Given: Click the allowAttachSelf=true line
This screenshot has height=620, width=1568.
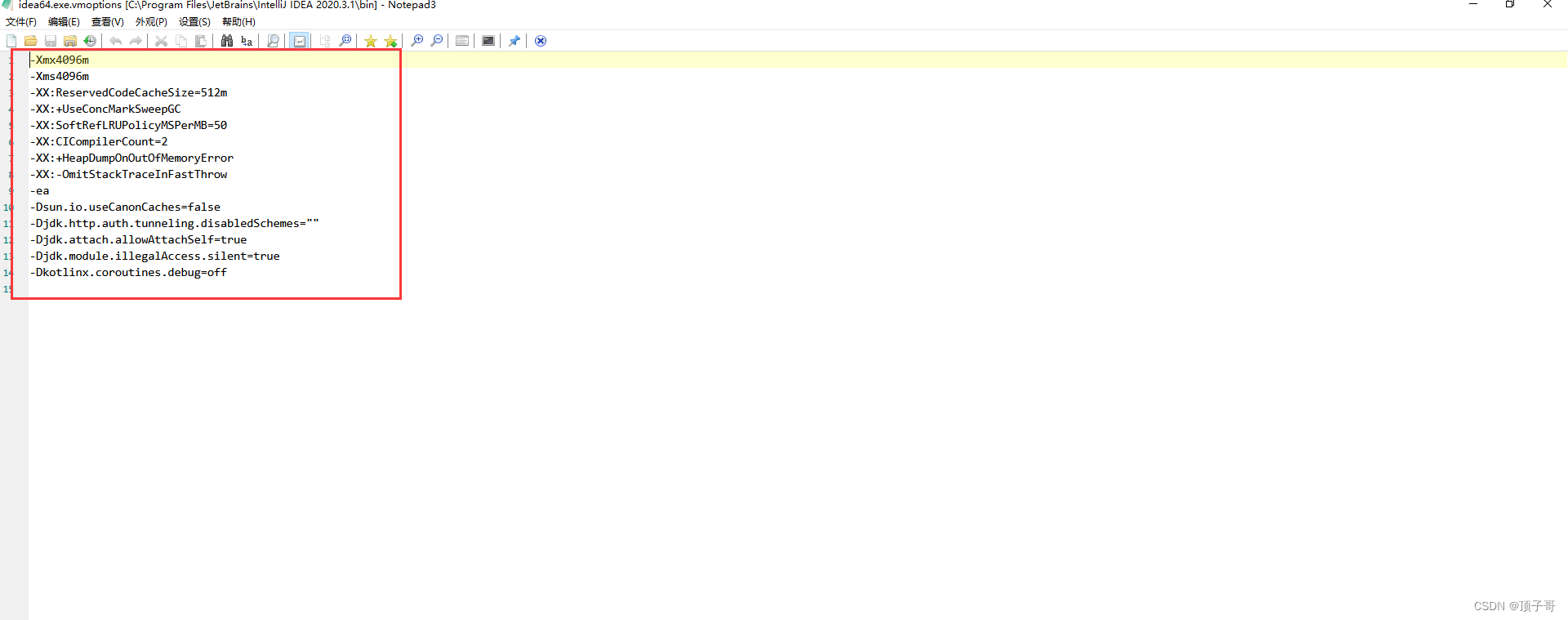Looking at the screenshot, I should (139, 239).
